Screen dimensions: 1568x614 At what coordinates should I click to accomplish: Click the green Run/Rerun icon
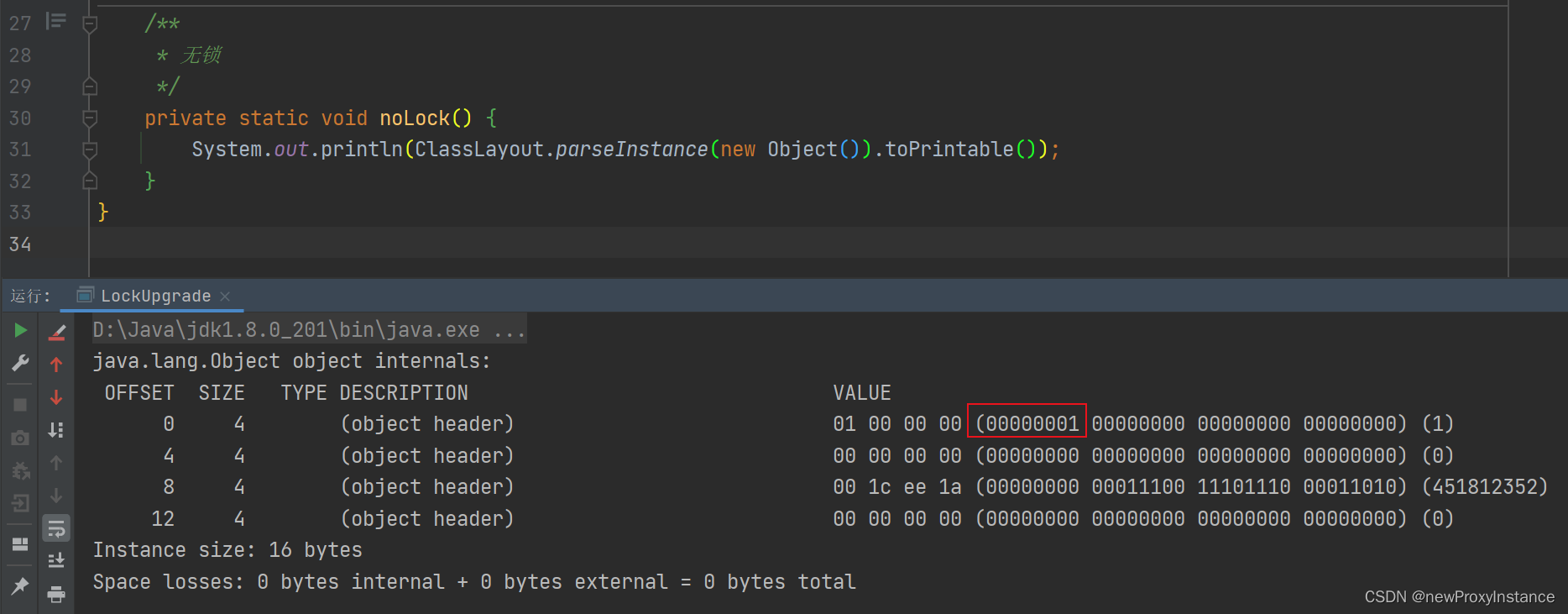20,331
